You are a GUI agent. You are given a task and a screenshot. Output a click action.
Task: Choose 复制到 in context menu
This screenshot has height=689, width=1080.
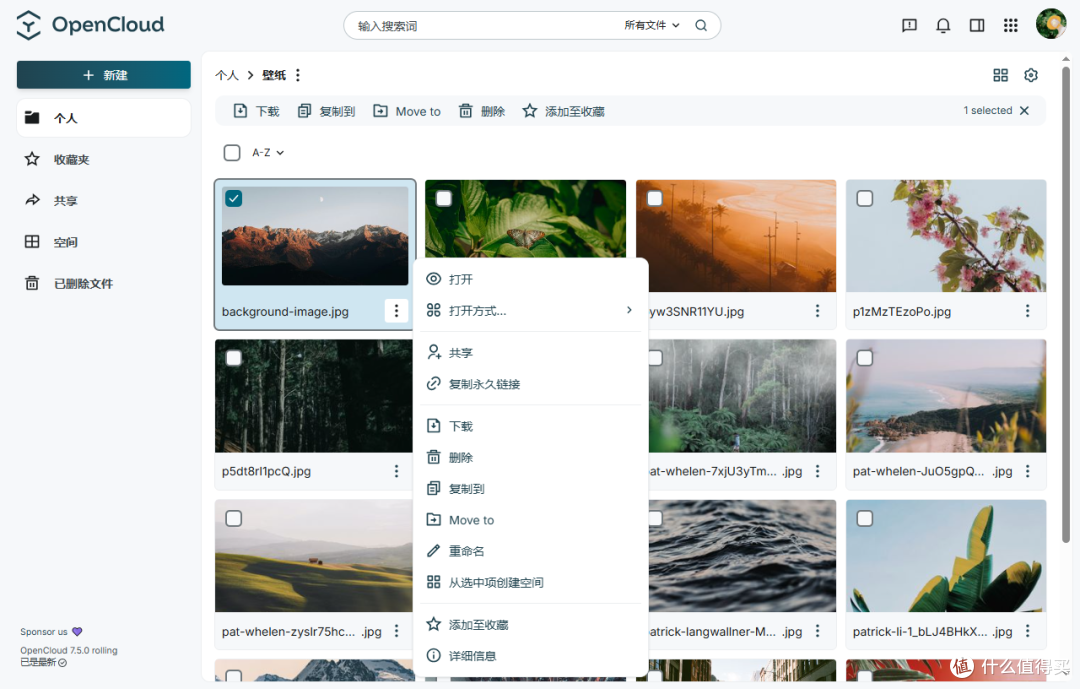point(530,489)
